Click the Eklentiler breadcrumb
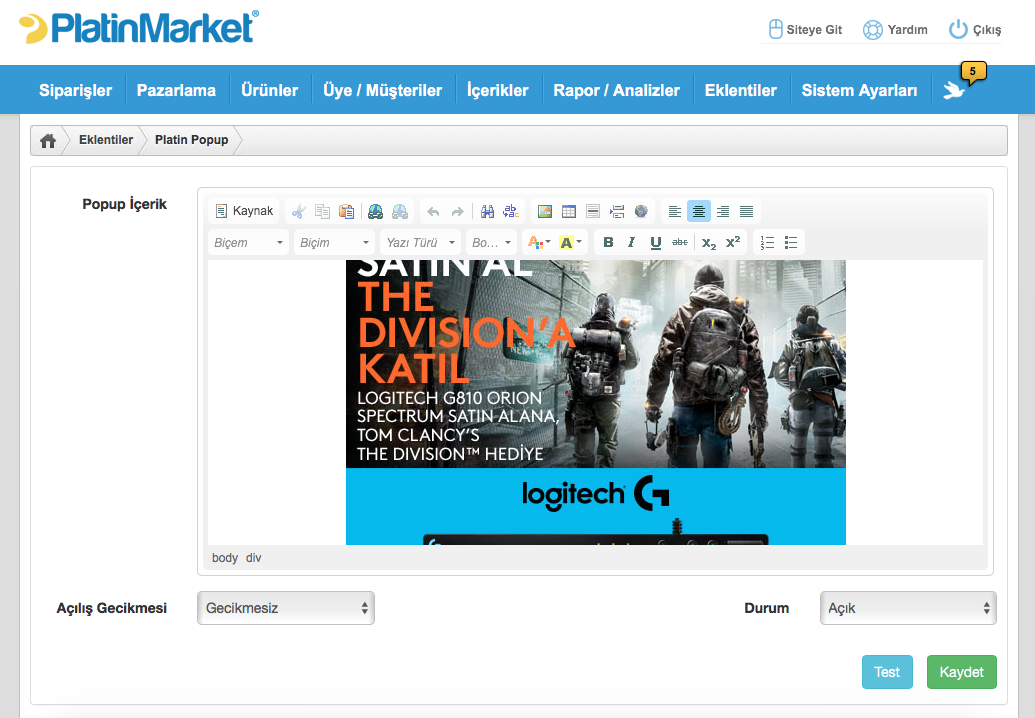This screenshot has width=1035, height=718. pyautogui.click(x=106, y=140)
